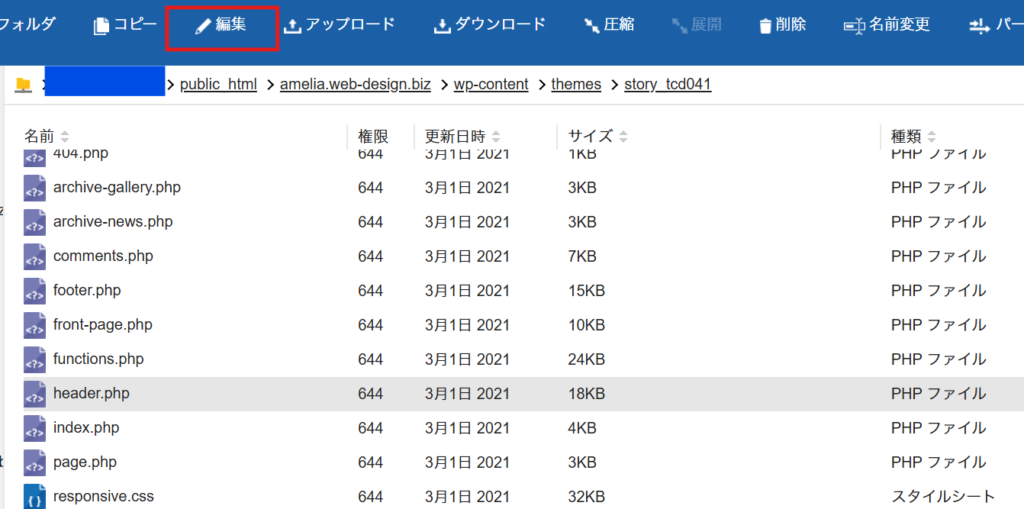
Task: Click the Copy (コピー) toolbar icon
Action: (x=101, y=26)
